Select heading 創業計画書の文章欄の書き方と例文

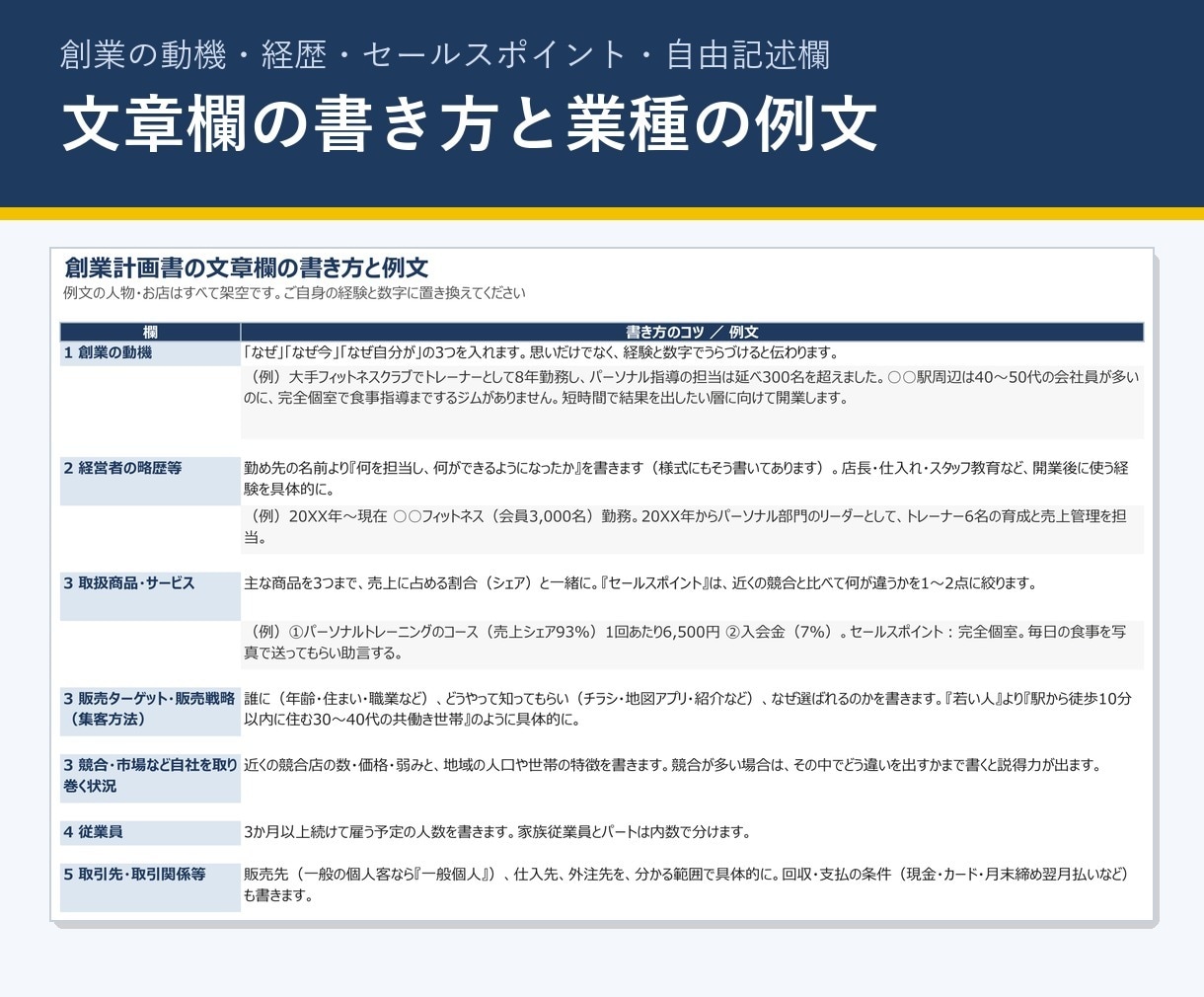tap(246, 268)
